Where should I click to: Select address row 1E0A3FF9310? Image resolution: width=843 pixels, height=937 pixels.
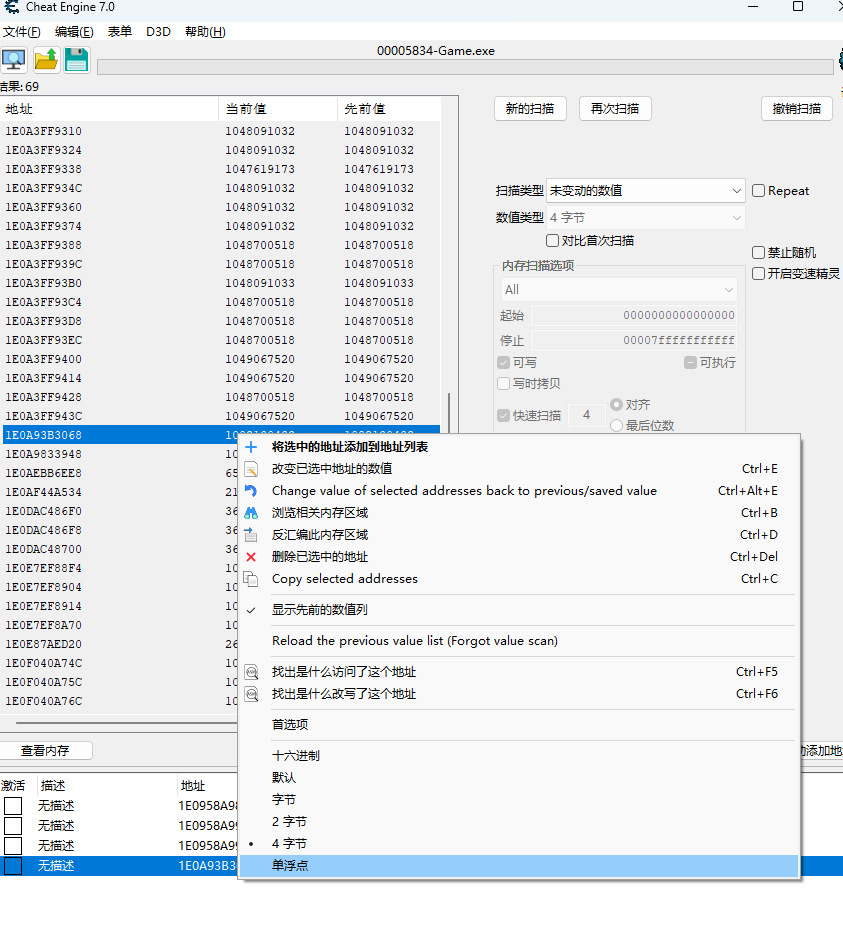pyautogui.click(x=221, y=131)
